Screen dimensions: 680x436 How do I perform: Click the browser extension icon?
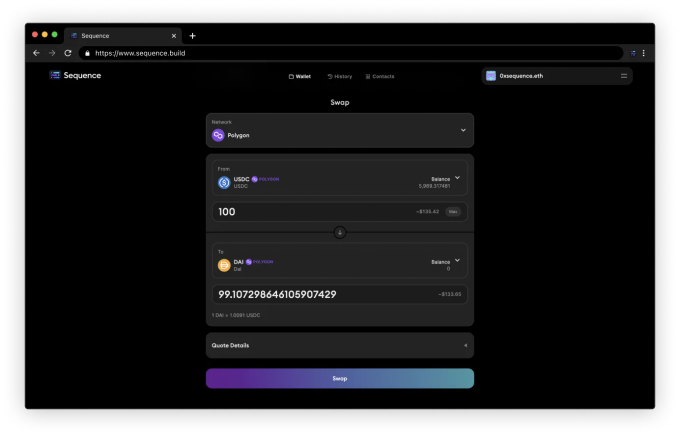point(633,53)
